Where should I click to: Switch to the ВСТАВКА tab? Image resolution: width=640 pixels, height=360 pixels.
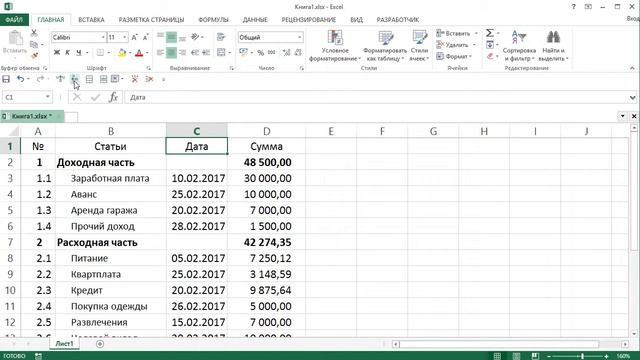[x=91, y=20]
